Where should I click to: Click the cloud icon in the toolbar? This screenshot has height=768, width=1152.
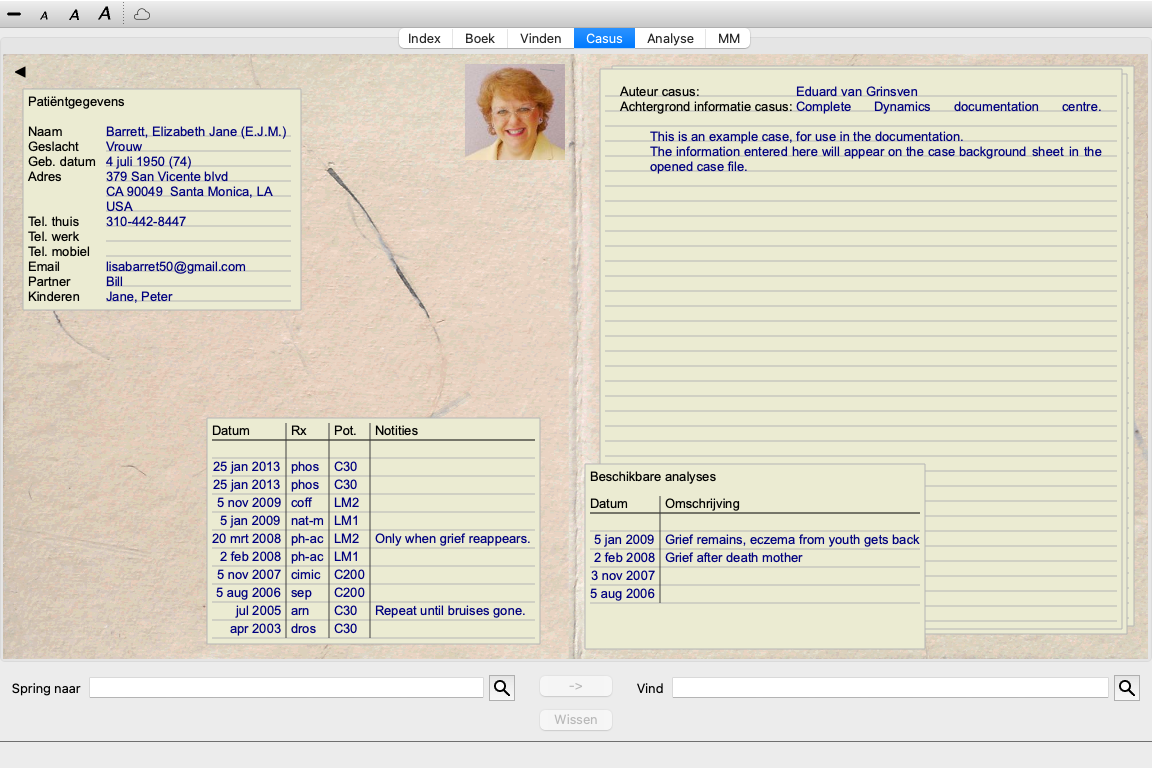142,14
